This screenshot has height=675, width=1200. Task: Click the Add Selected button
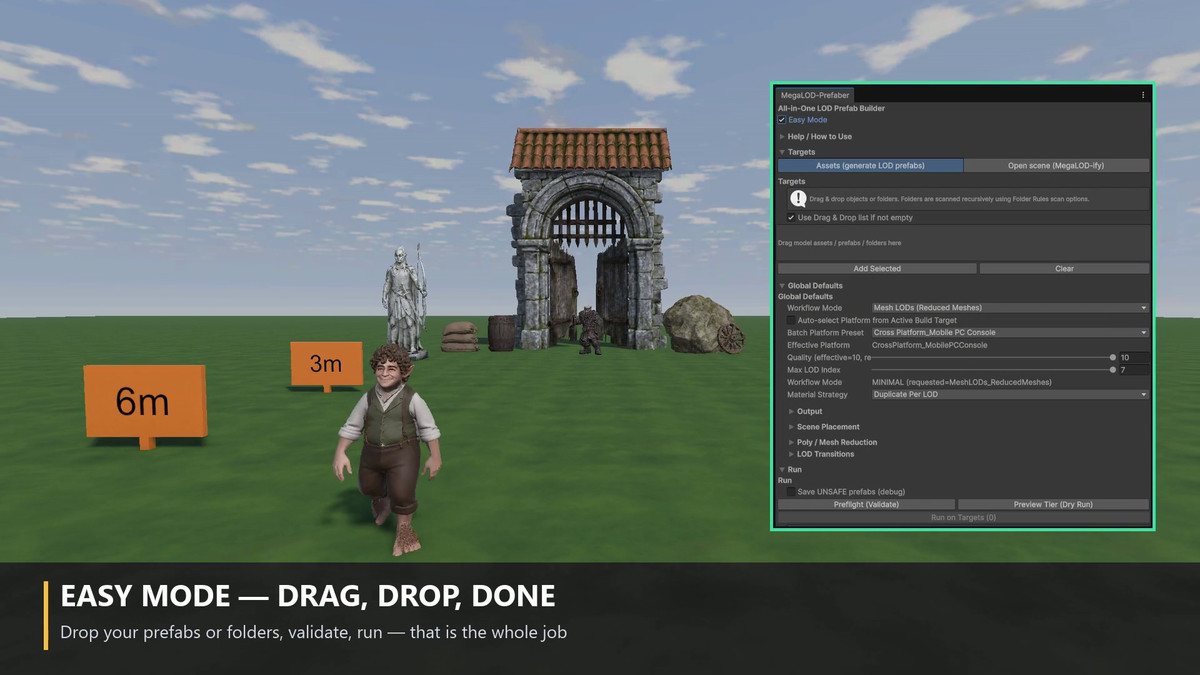click(877, 268)
